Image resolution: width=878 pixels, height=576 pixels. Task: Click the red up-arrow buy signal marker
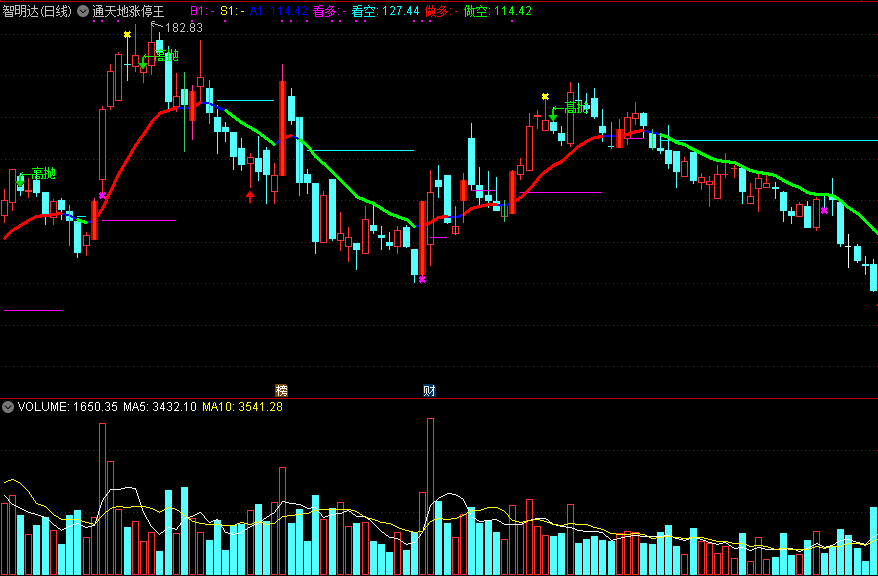click(250, 196)
